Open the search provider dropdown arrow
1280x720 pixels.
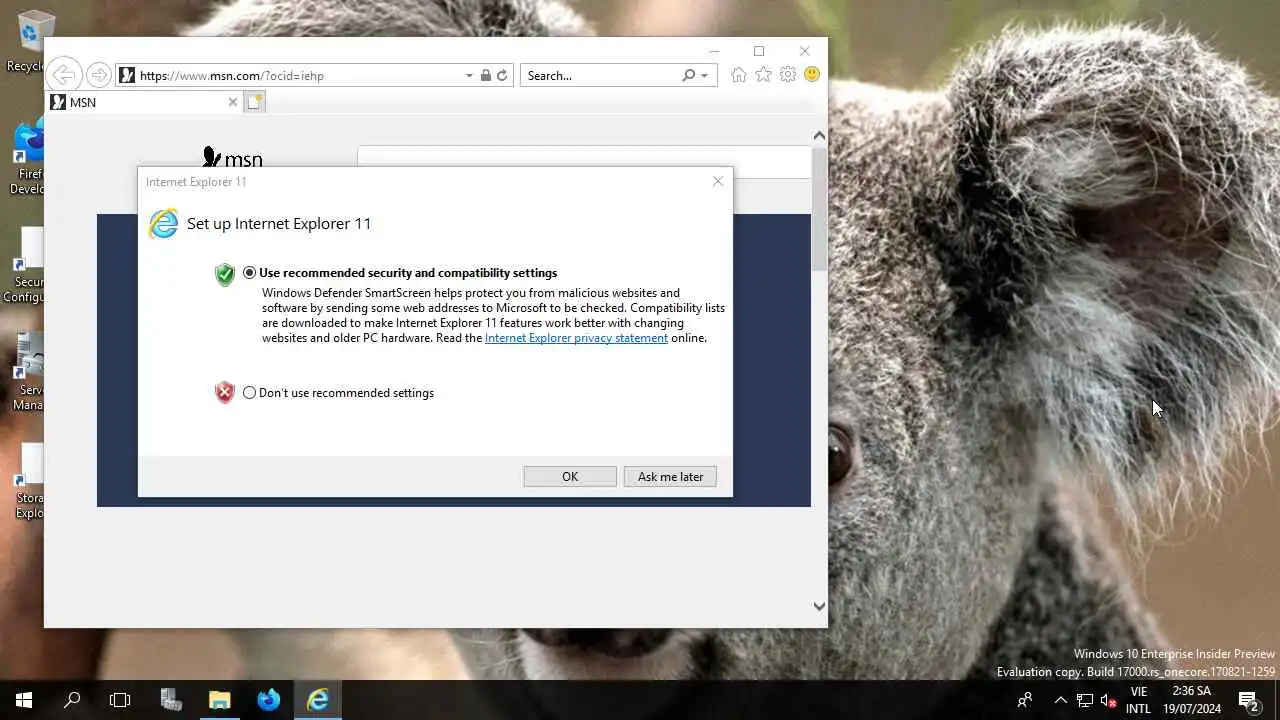704,76
